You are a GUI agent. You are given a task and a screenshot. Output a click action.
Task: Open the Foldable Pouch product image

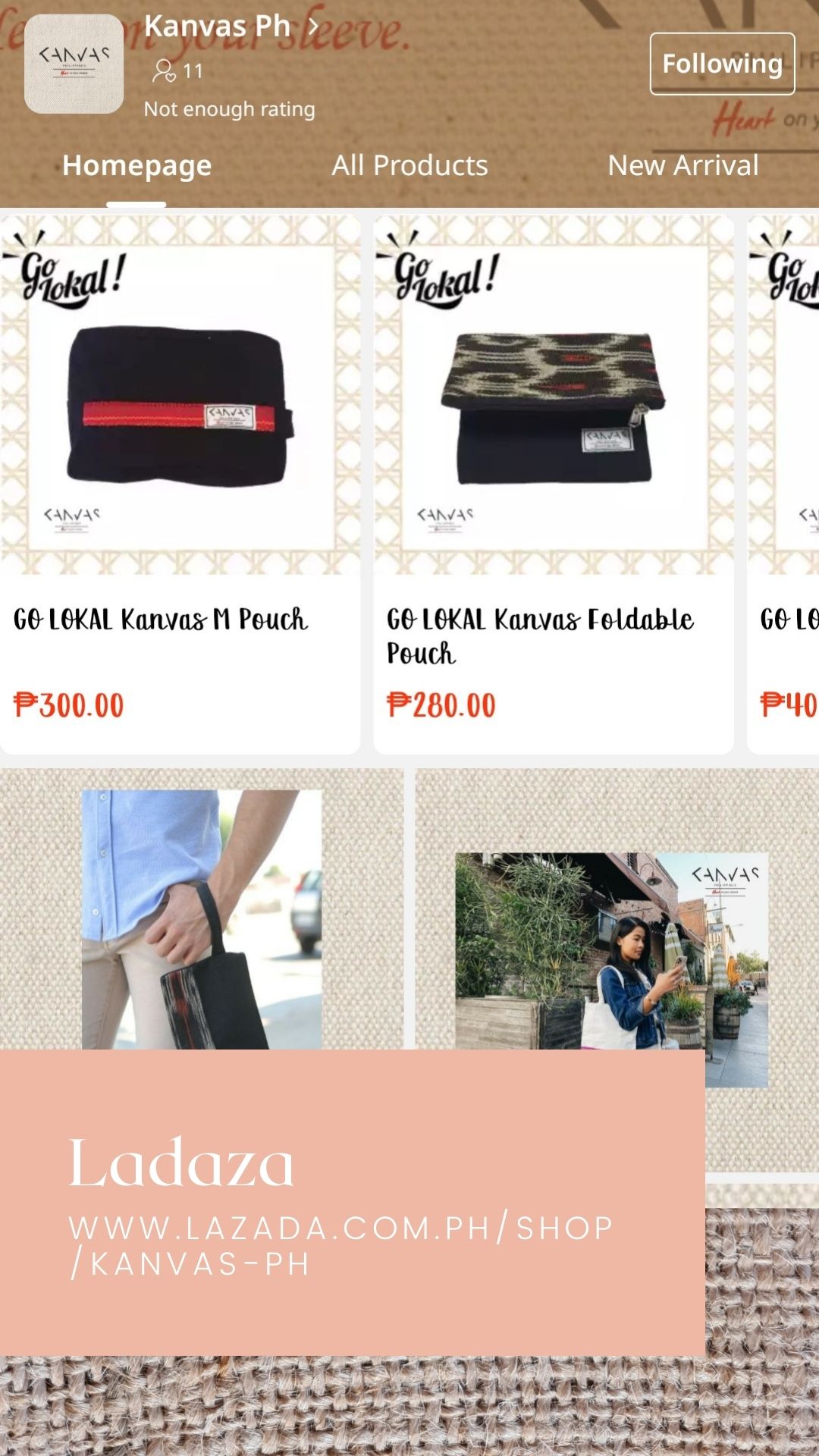554,395
